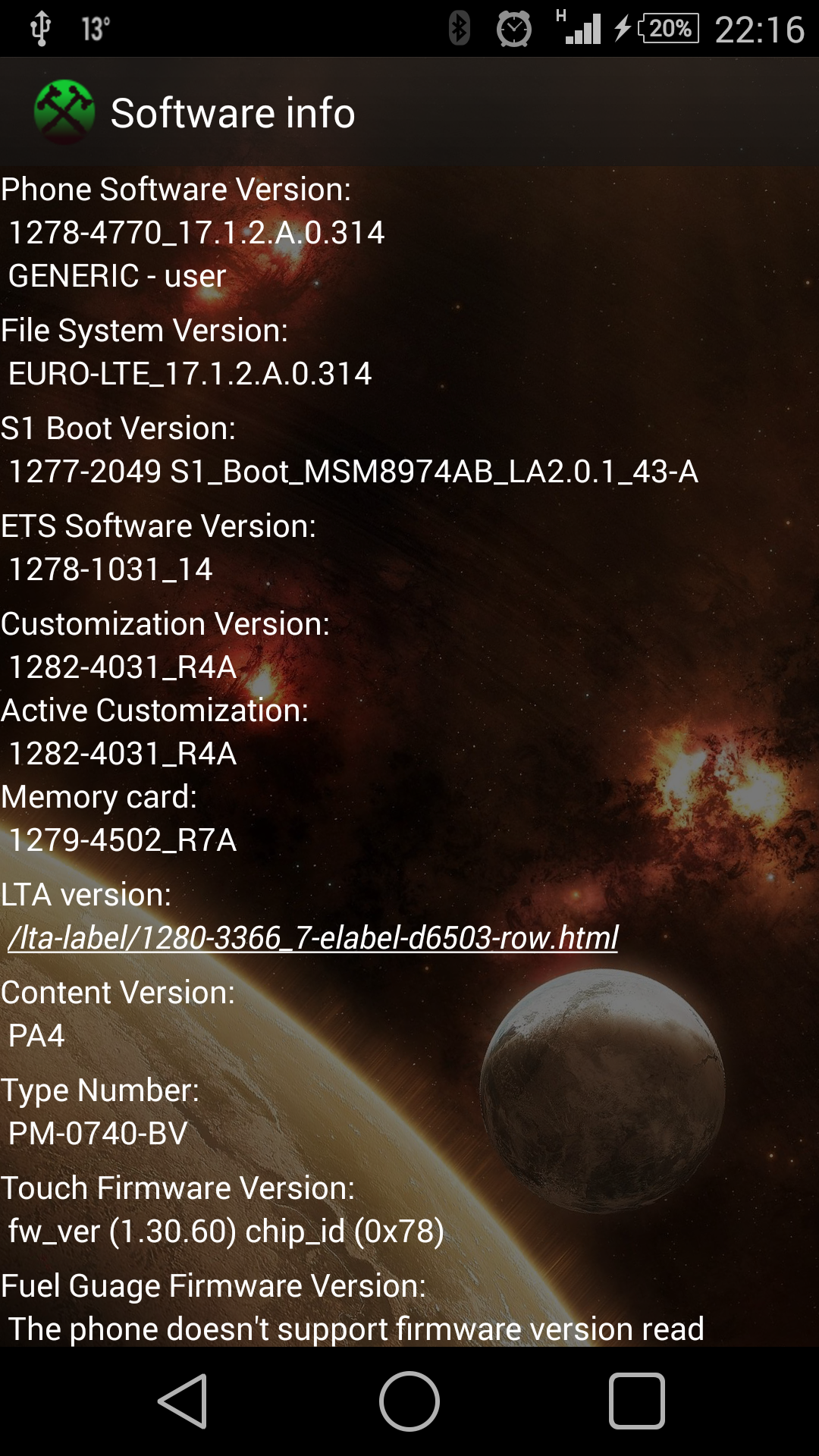Tap the Android home circle button
The image size is (819, 1456).
click(409, 1401)
